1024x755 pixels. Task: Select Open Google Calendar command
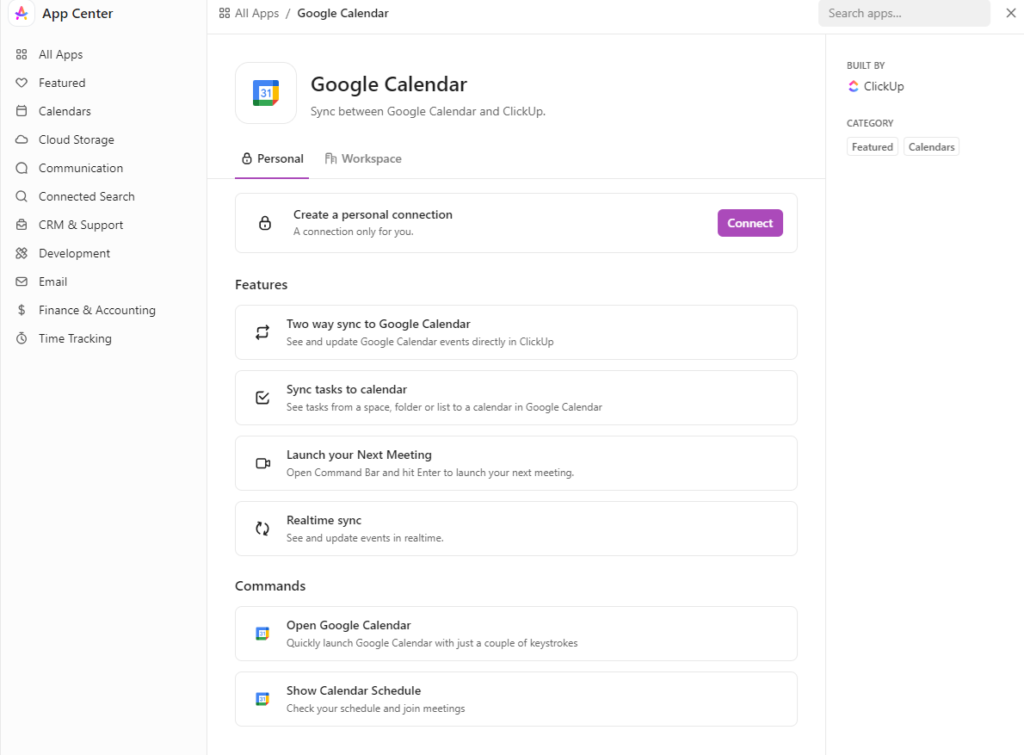click(x=516, y=634)
